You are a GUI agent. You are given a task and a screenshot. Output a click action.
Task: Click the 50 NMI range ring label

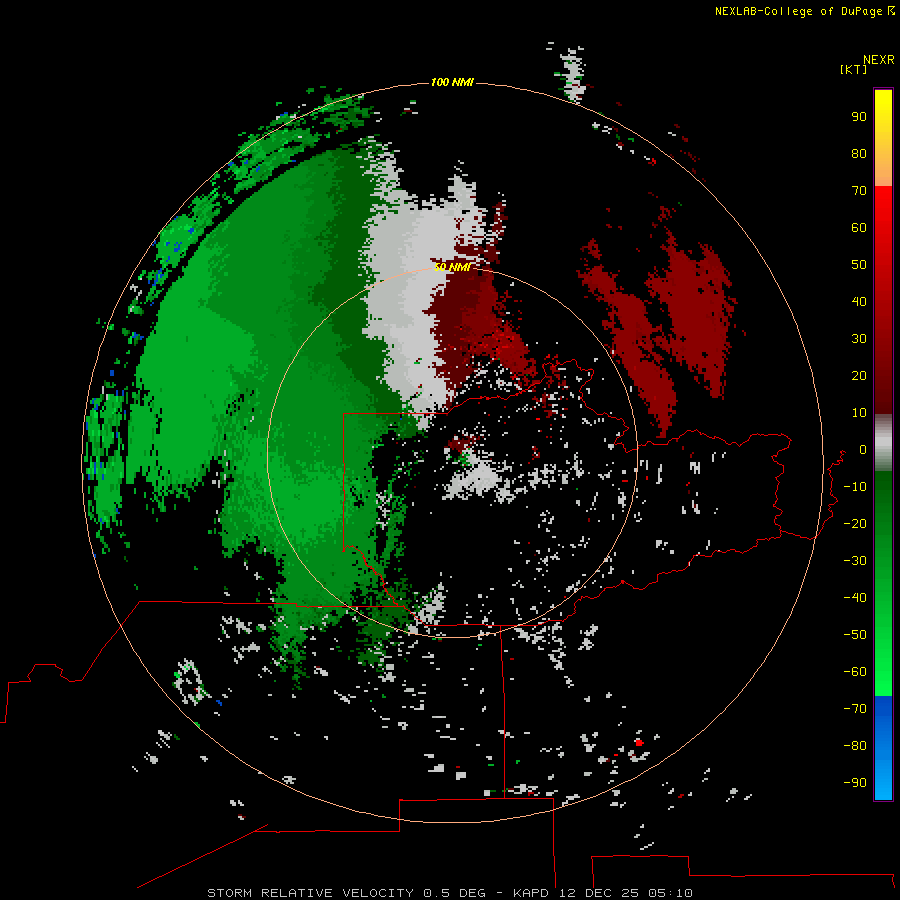[452, 267]
